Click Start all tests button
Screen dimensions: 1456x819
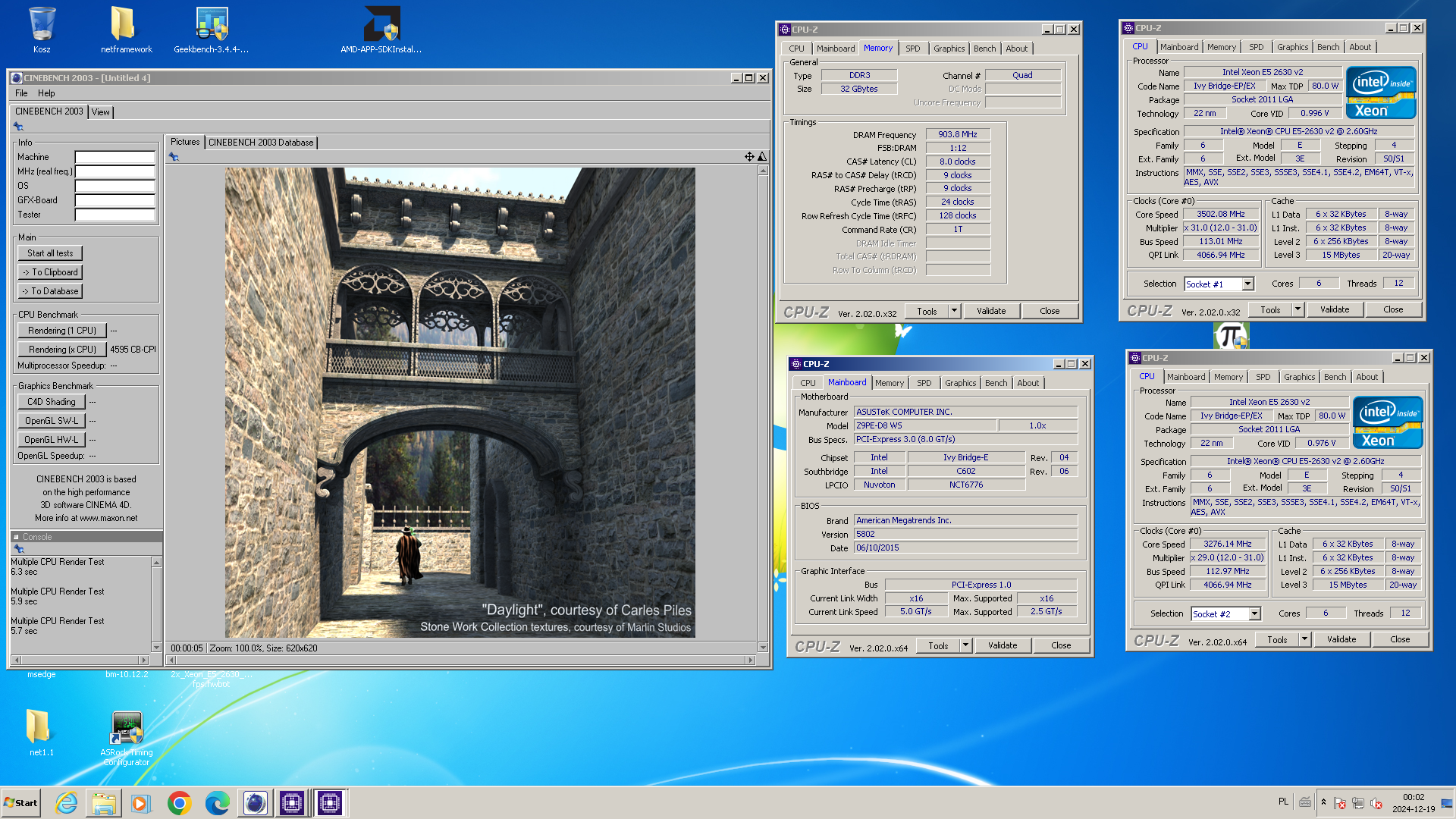click(x=50, y=253)
